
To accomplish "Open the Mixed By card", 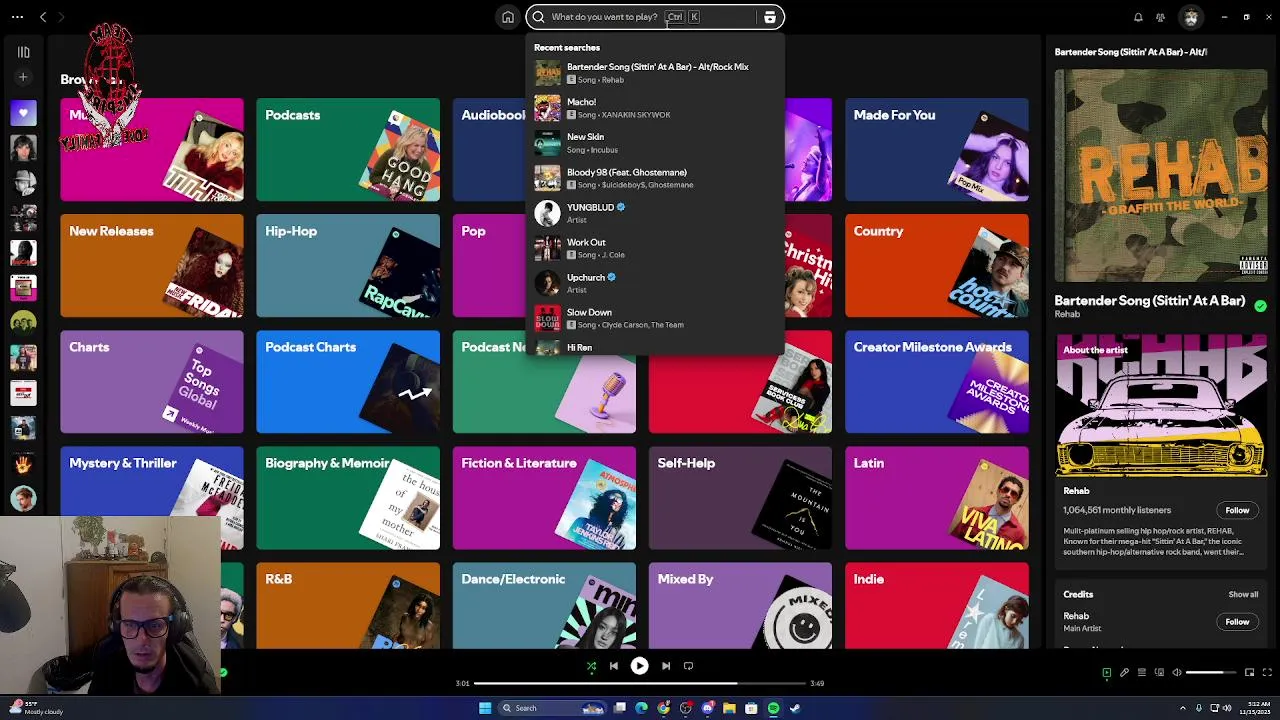I will 740,605.
